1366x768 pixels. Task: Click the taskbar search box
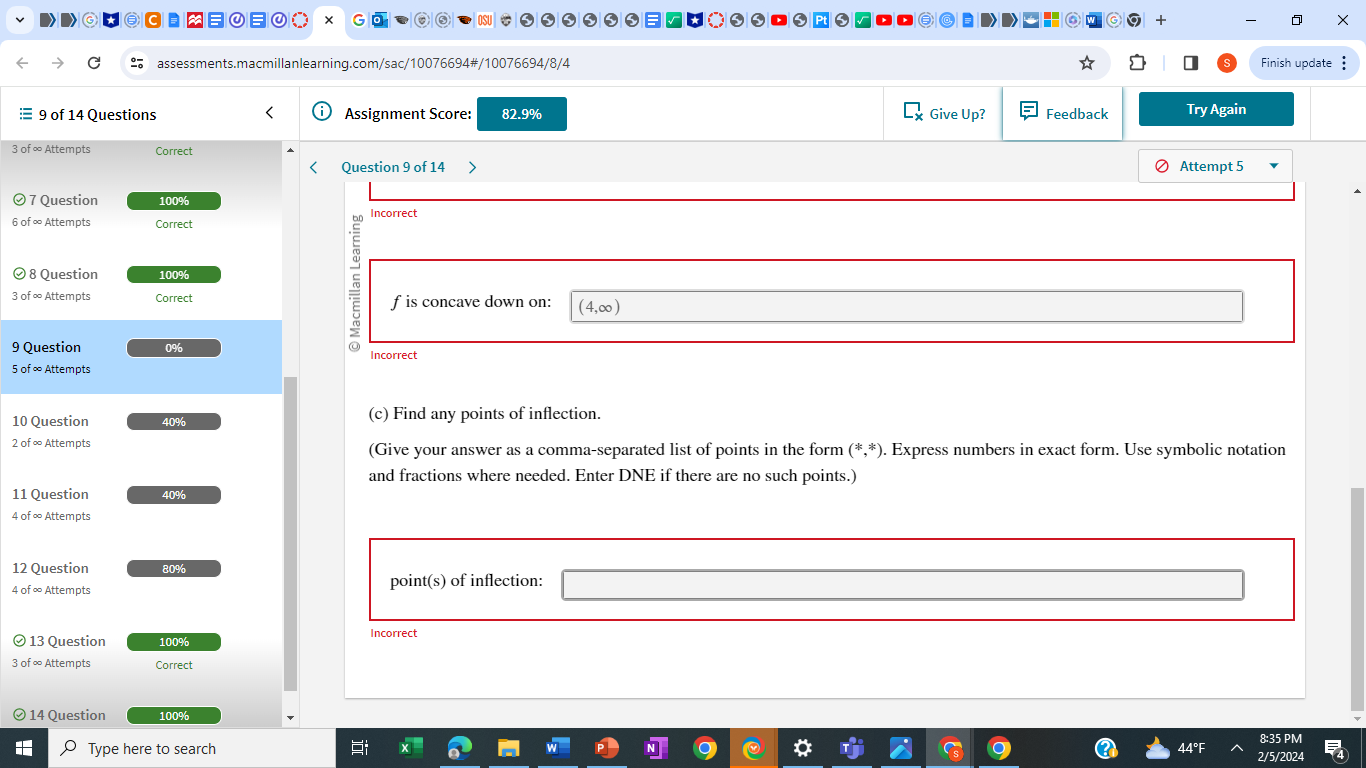191,748
